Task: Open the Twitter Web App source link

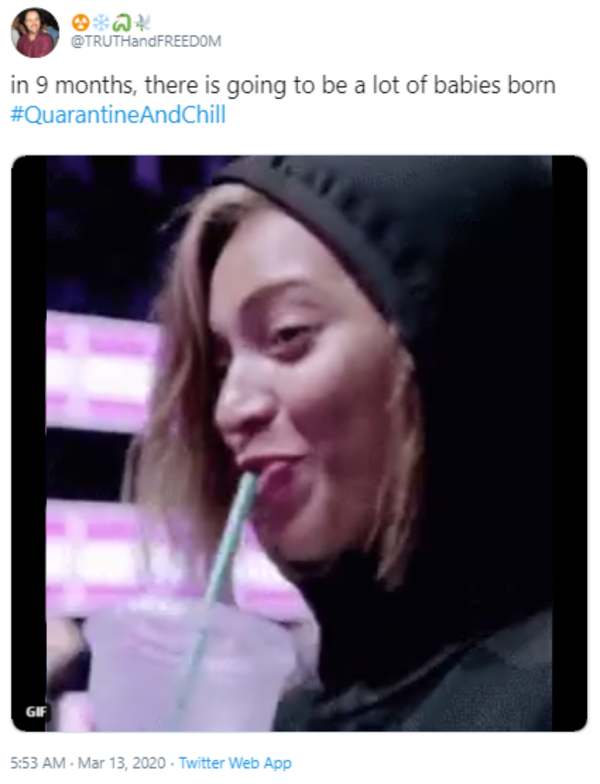Action: click(x=235, y=763)
